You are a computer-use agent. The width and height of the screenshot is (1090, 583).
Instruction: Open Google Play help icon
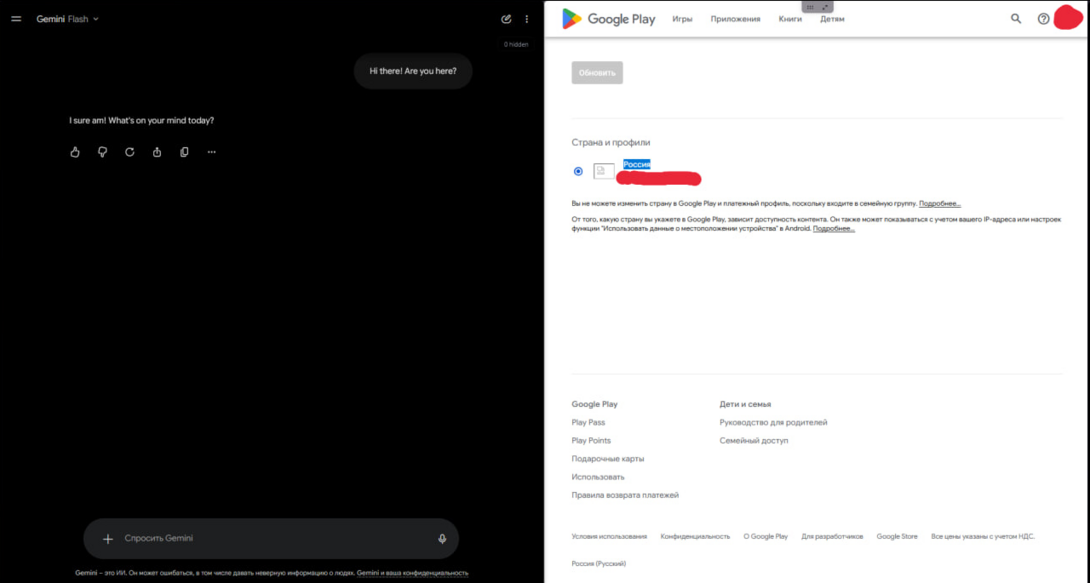pyautogui.click(x=1043, y=19)
